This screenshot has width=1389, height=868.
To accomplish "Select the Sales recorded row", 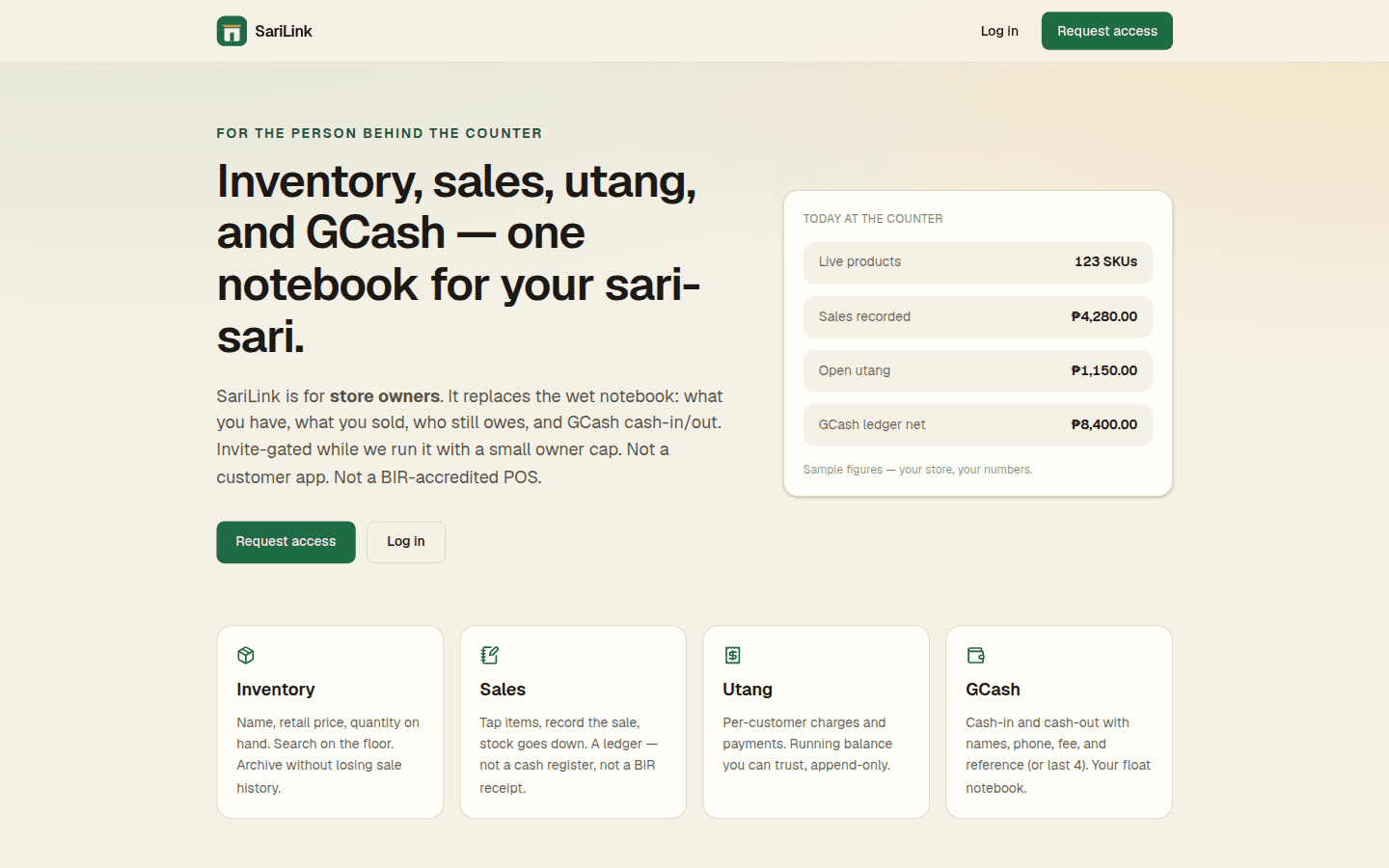I will coord(978,316).
